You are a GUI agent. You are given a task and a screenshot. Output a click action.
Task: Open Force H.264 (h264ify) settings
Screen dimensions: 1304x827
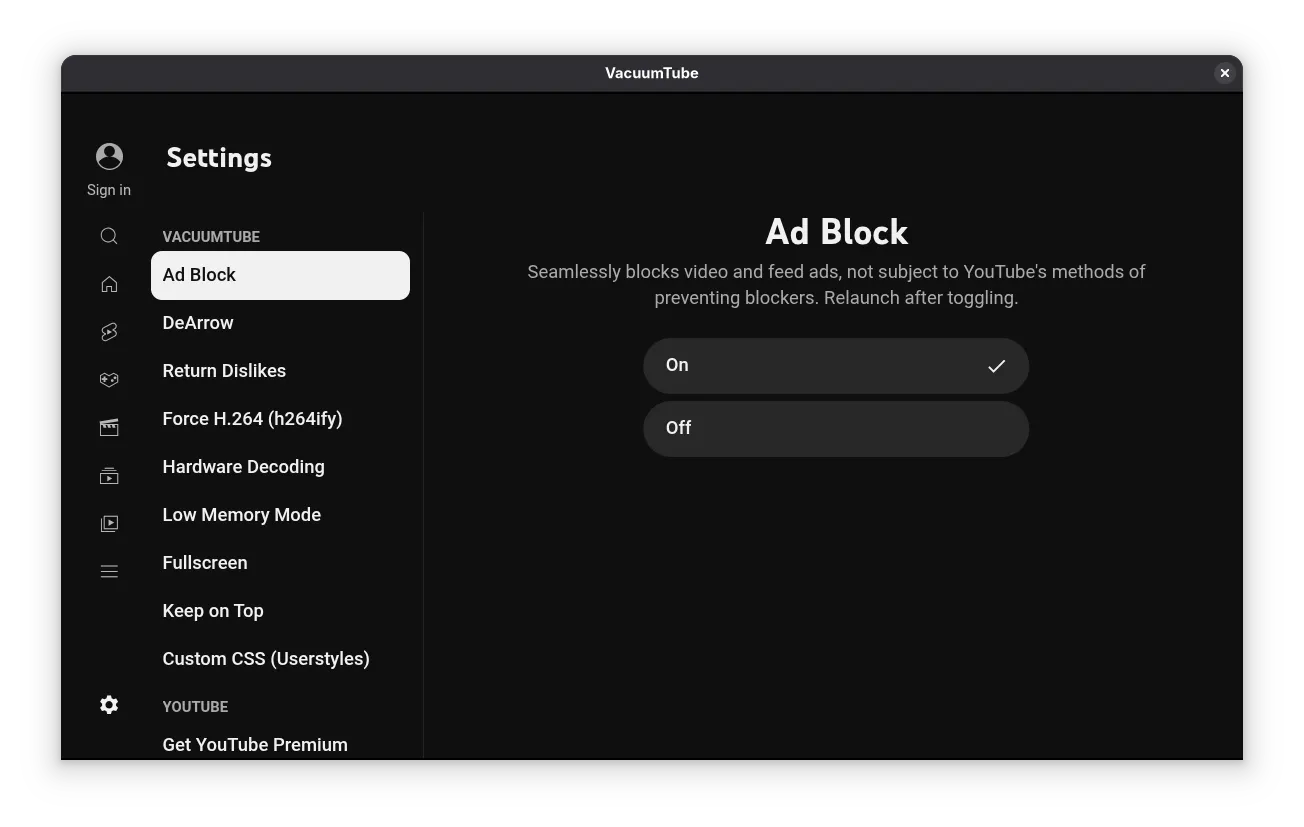click(252, 419)
